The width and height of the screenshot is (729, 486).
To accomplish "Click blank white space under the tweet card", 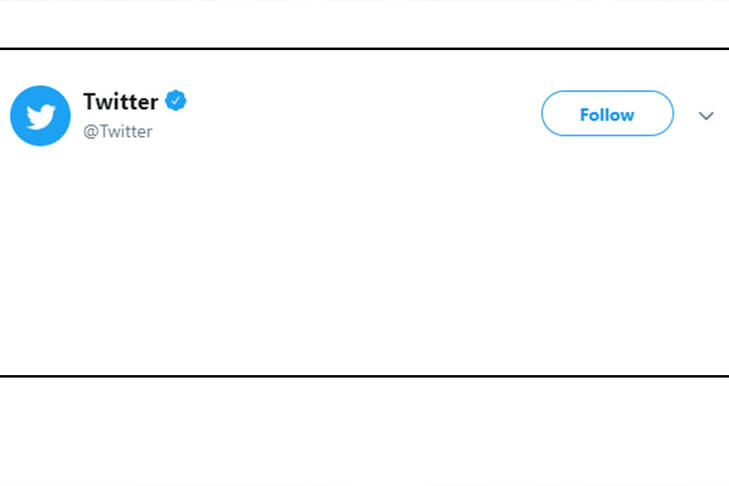I will pos(364,430).
